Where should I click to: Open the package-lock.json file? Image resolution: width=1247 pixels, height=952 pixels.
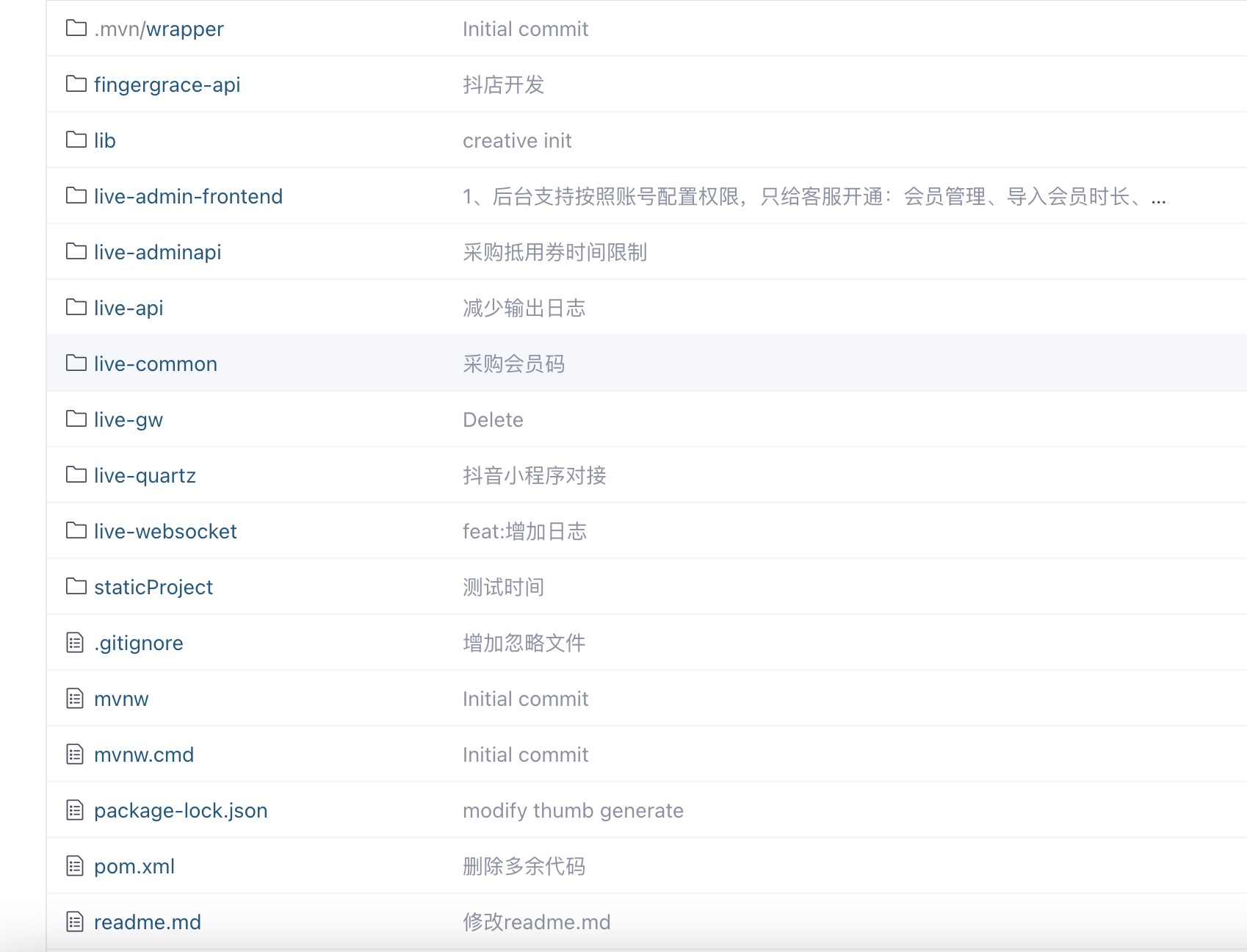coord(181,811)
